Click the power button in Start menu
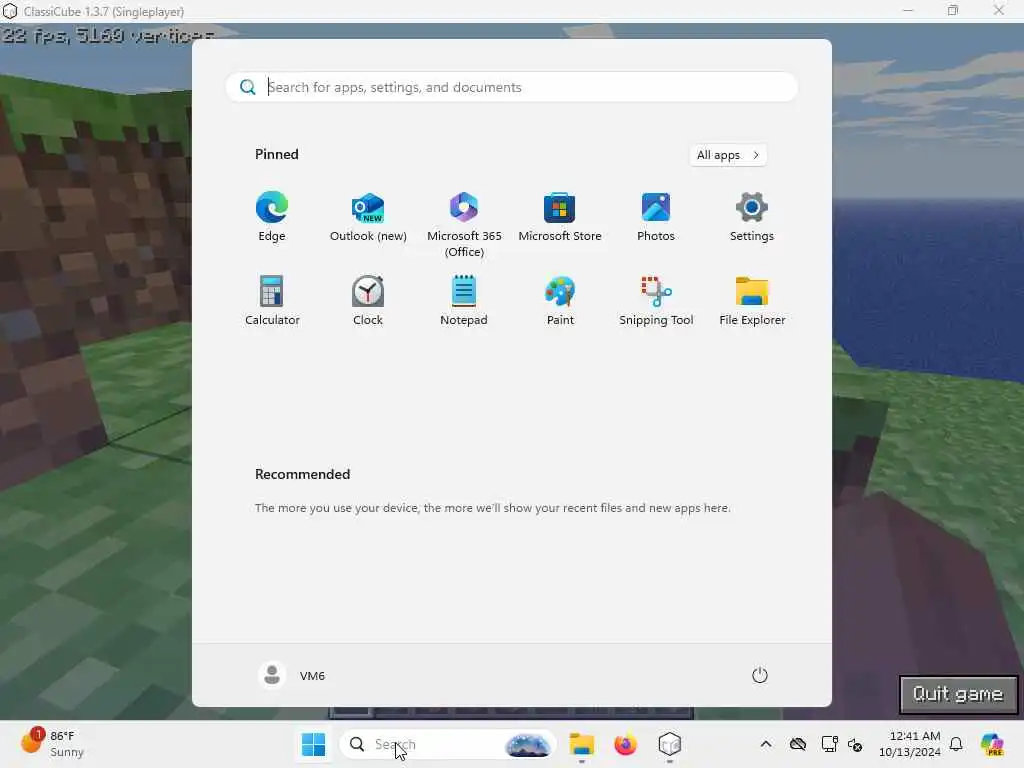 (760, 675)
